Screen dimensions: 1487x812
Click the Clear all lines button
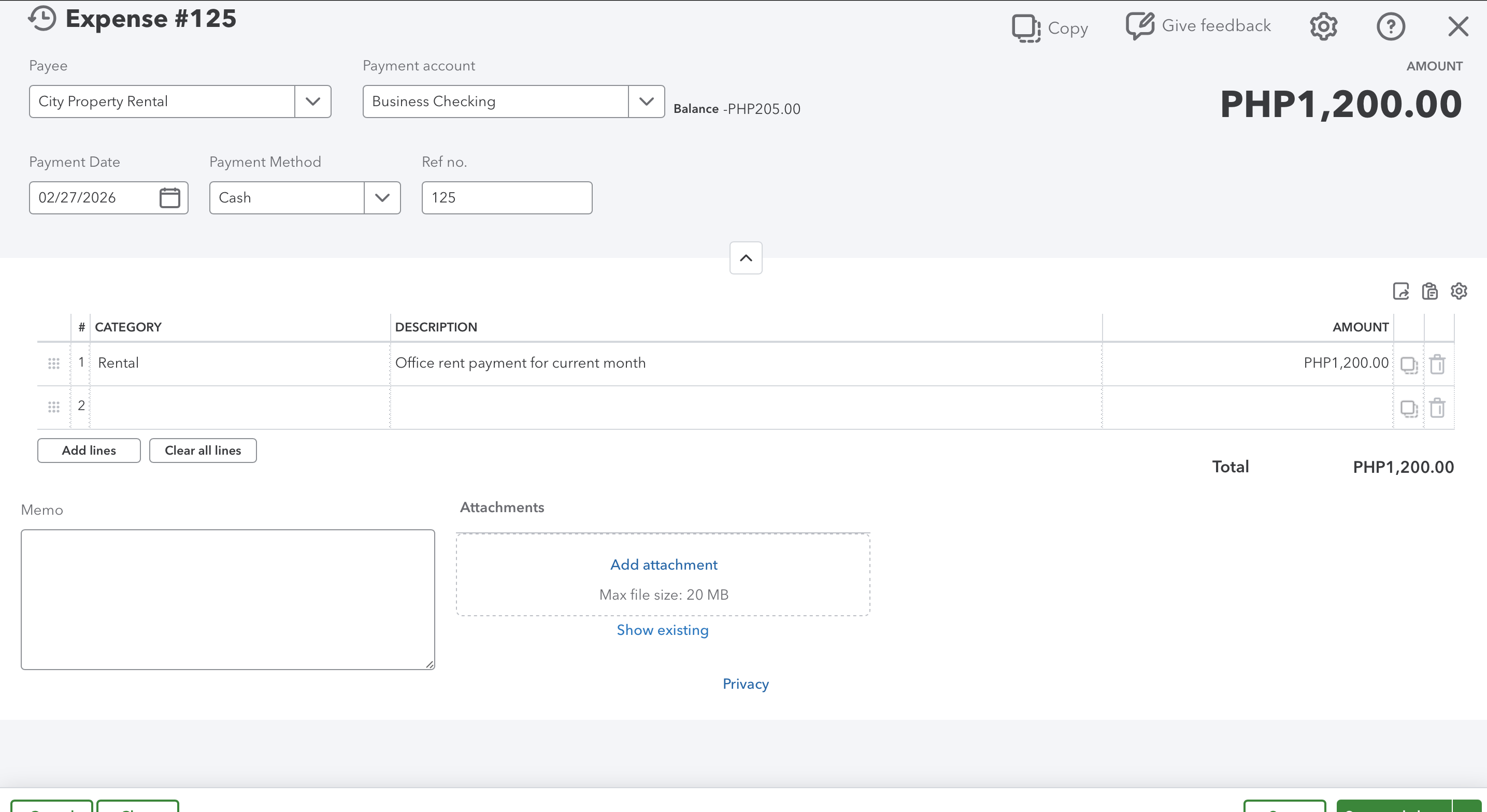pyautogui.click(x=203, y=450)
